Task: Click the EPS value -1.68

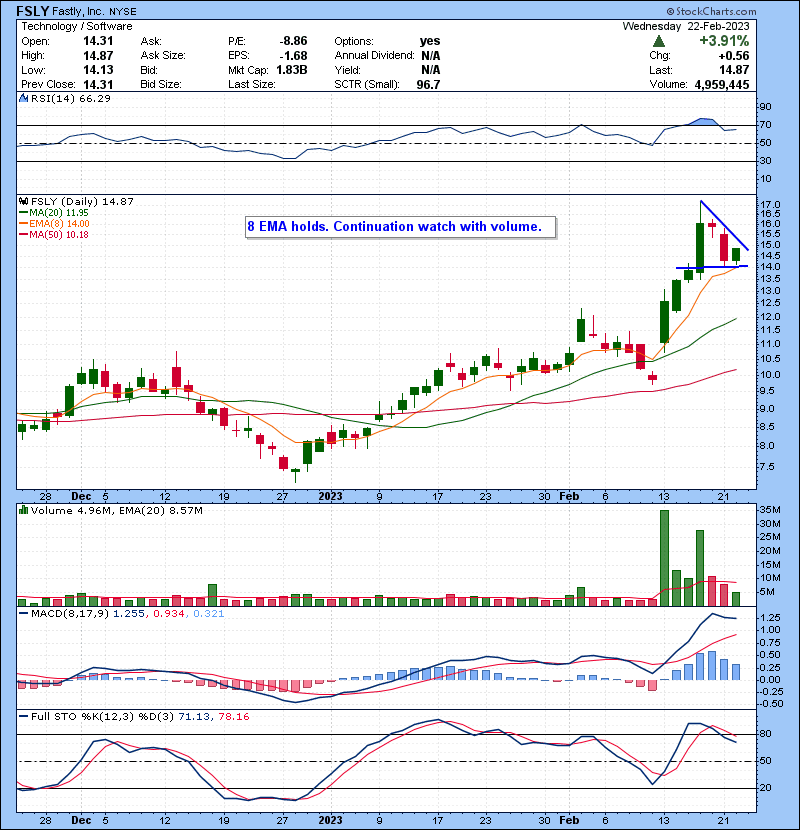Action: (293, 56)
